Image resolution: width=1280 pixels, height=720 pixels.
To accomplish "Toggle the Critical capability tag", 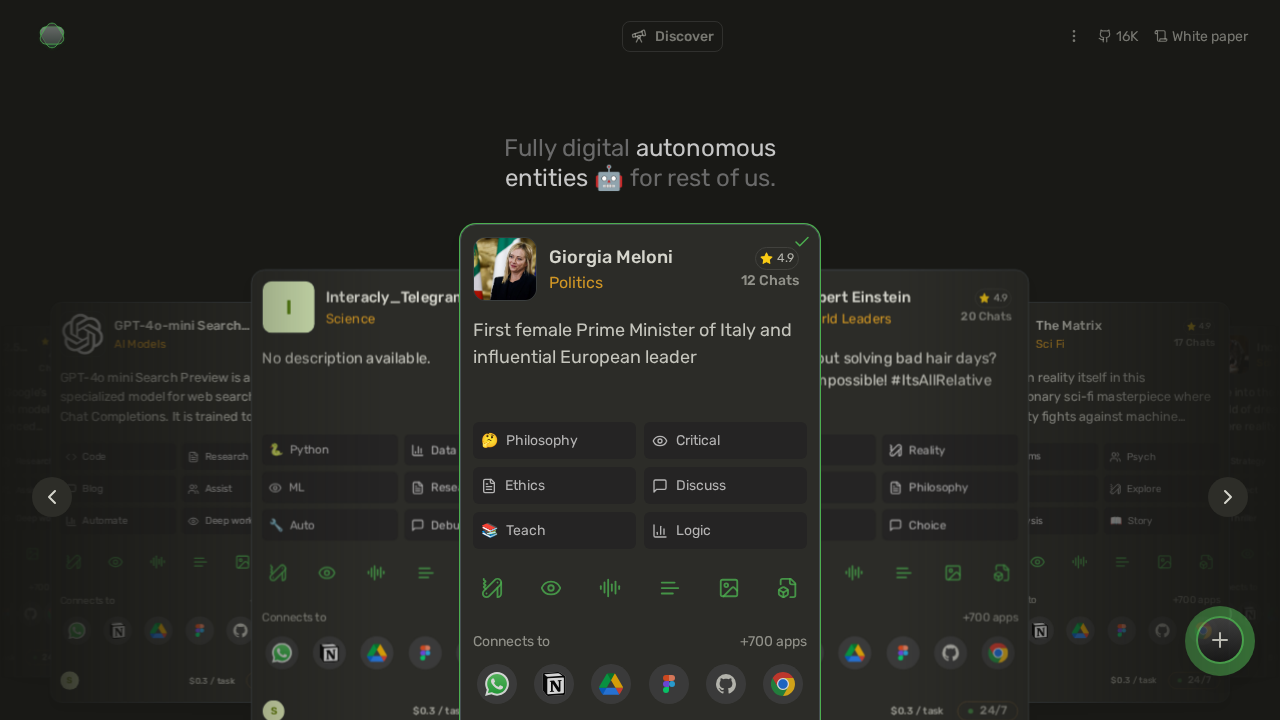I will pyautogui.click(x=725, y=440).
